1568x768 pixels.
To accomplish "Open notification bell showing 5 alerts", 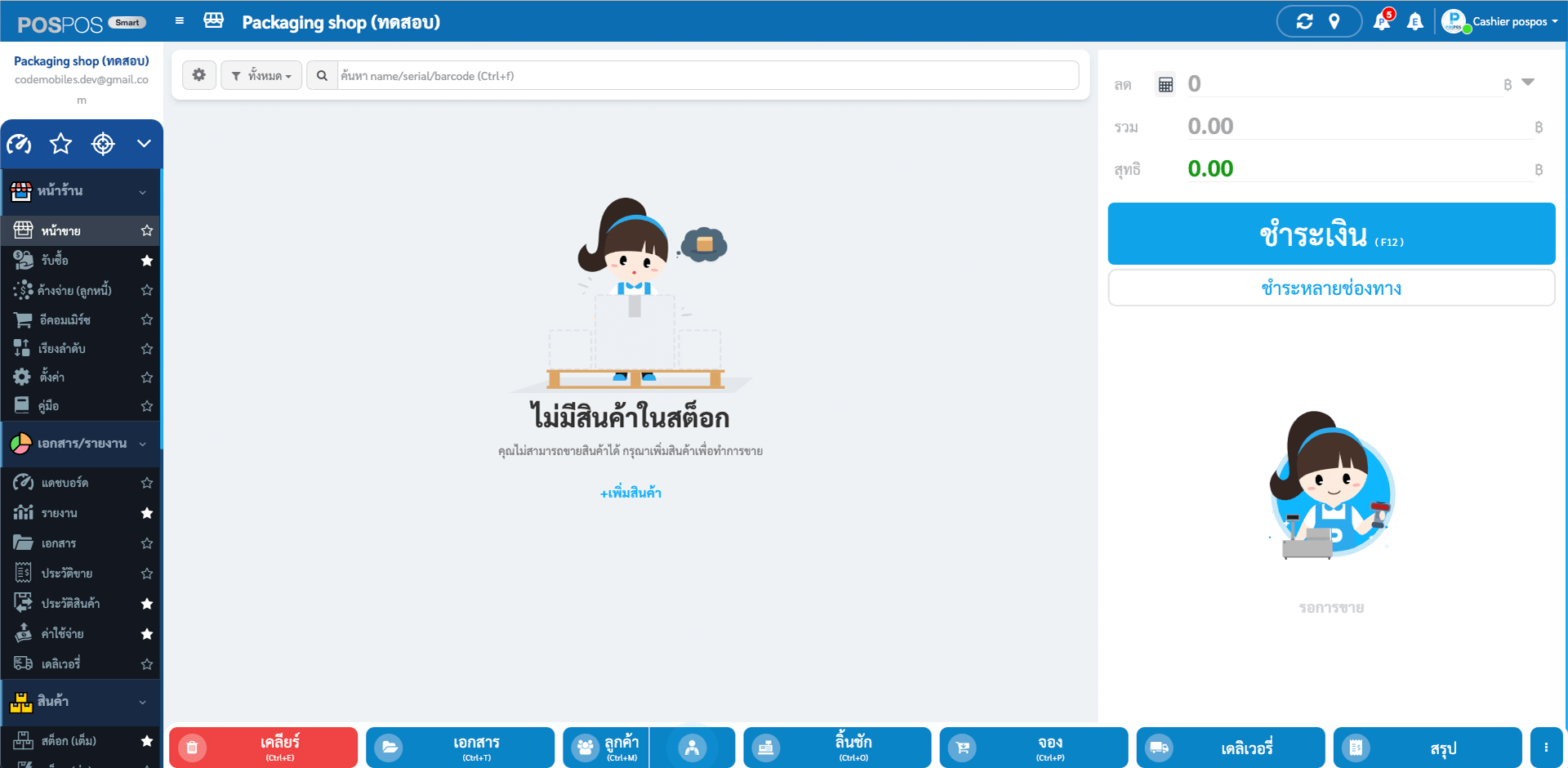I will 1382,21.
